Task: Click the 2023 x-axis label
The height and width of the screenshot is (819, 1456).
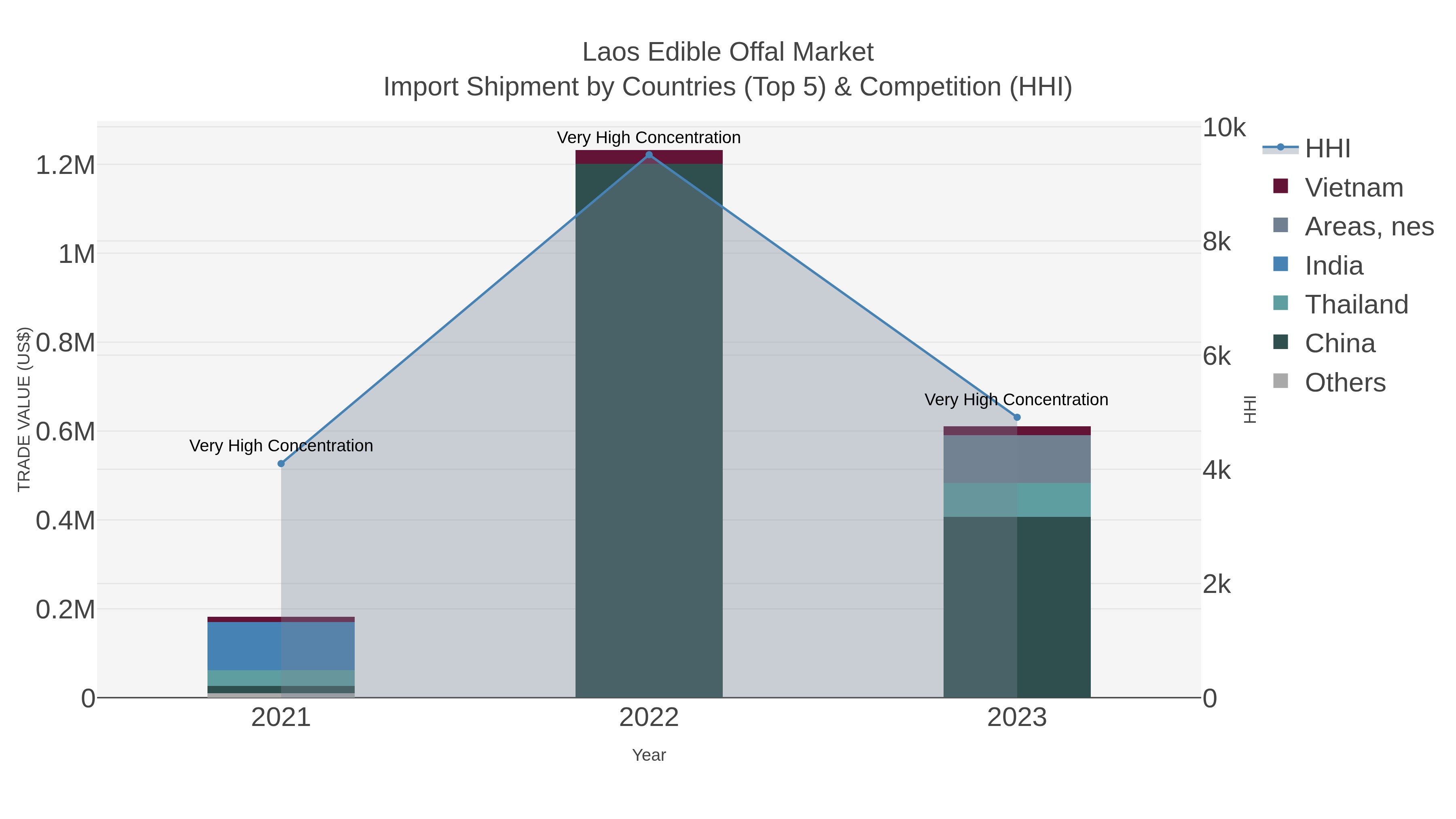Action: click(x=1017, y=718)
